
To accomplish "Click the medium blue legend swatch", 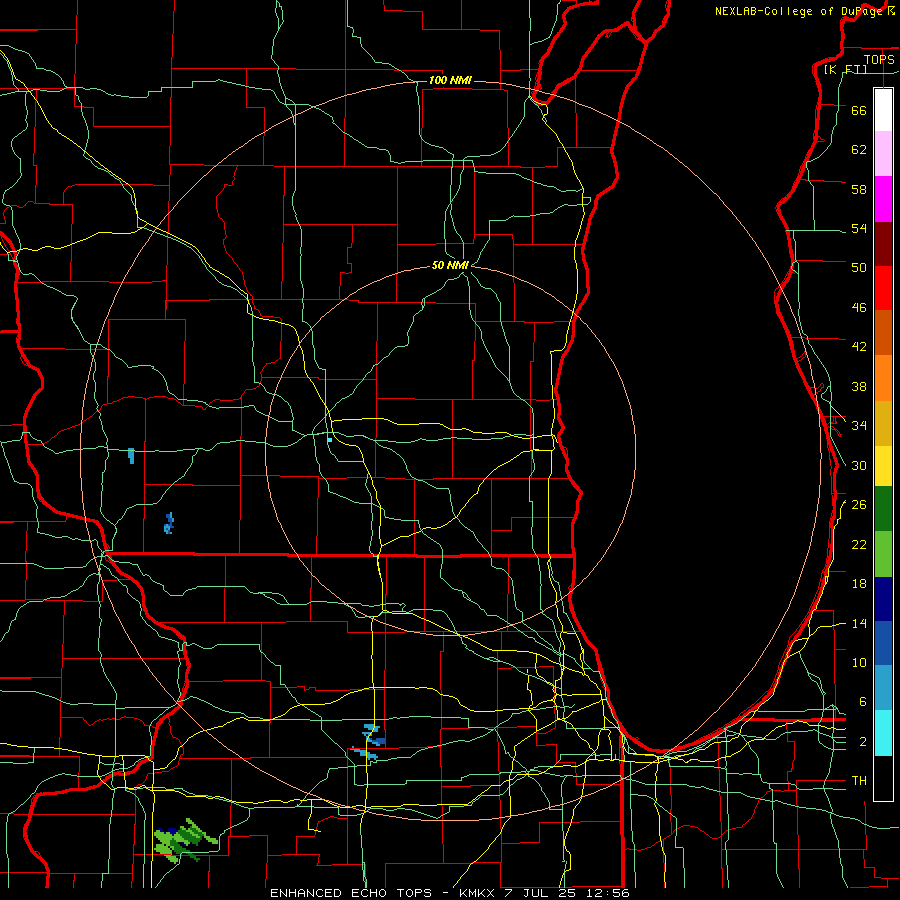I will click(x=883, y=643).
